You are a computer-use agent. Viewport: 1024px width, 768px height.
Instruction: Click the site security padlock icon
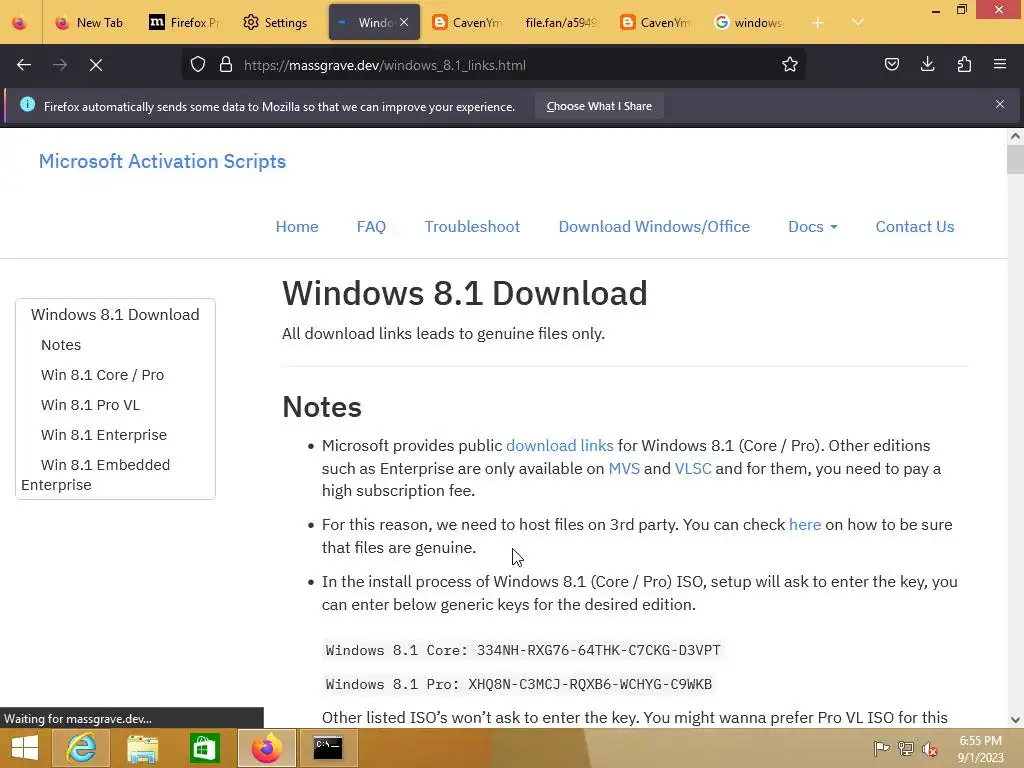pyautogui.click(x=226, y=65)
